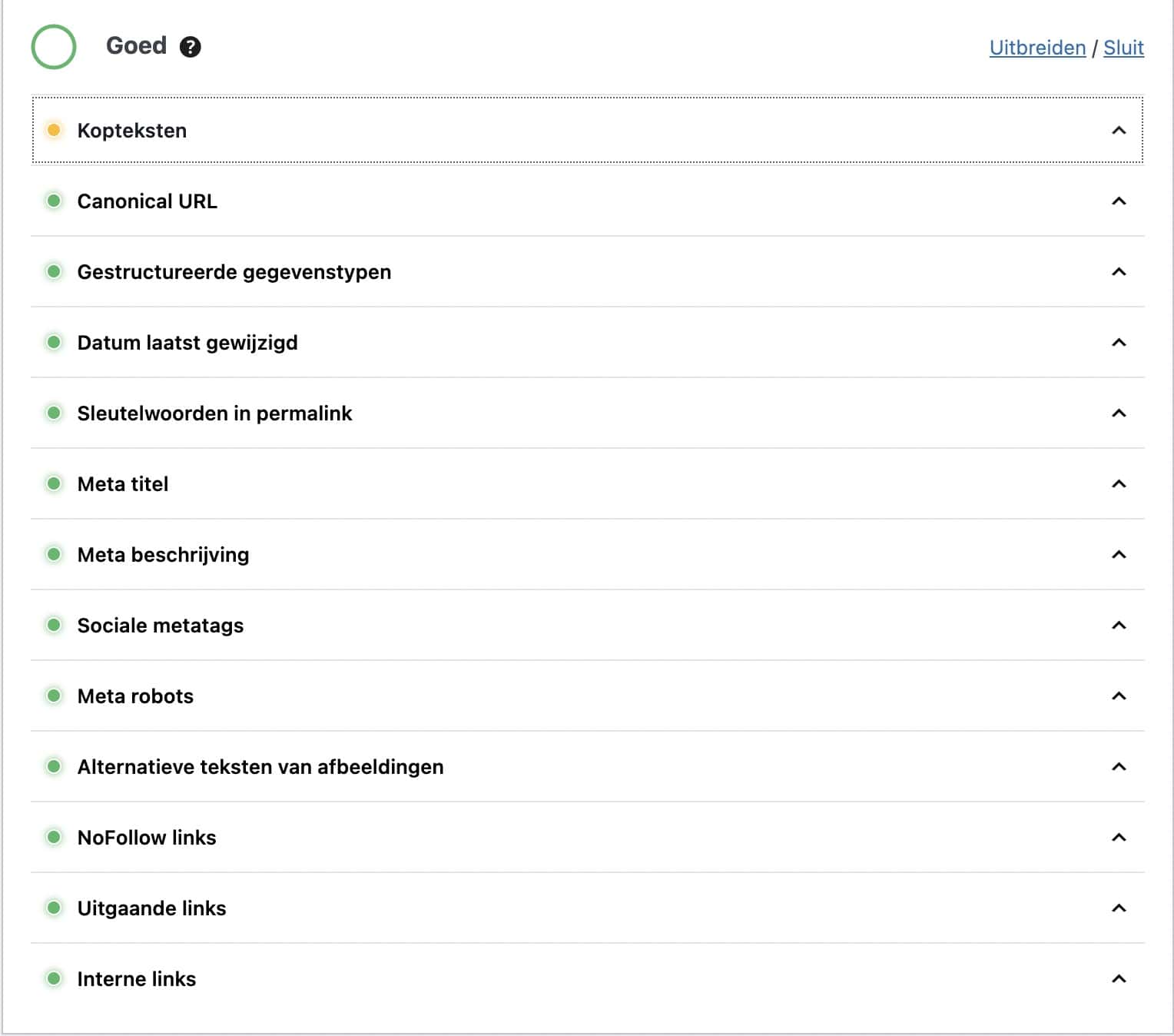Click the orange status dot beside Kopteksten

(54, 130)
